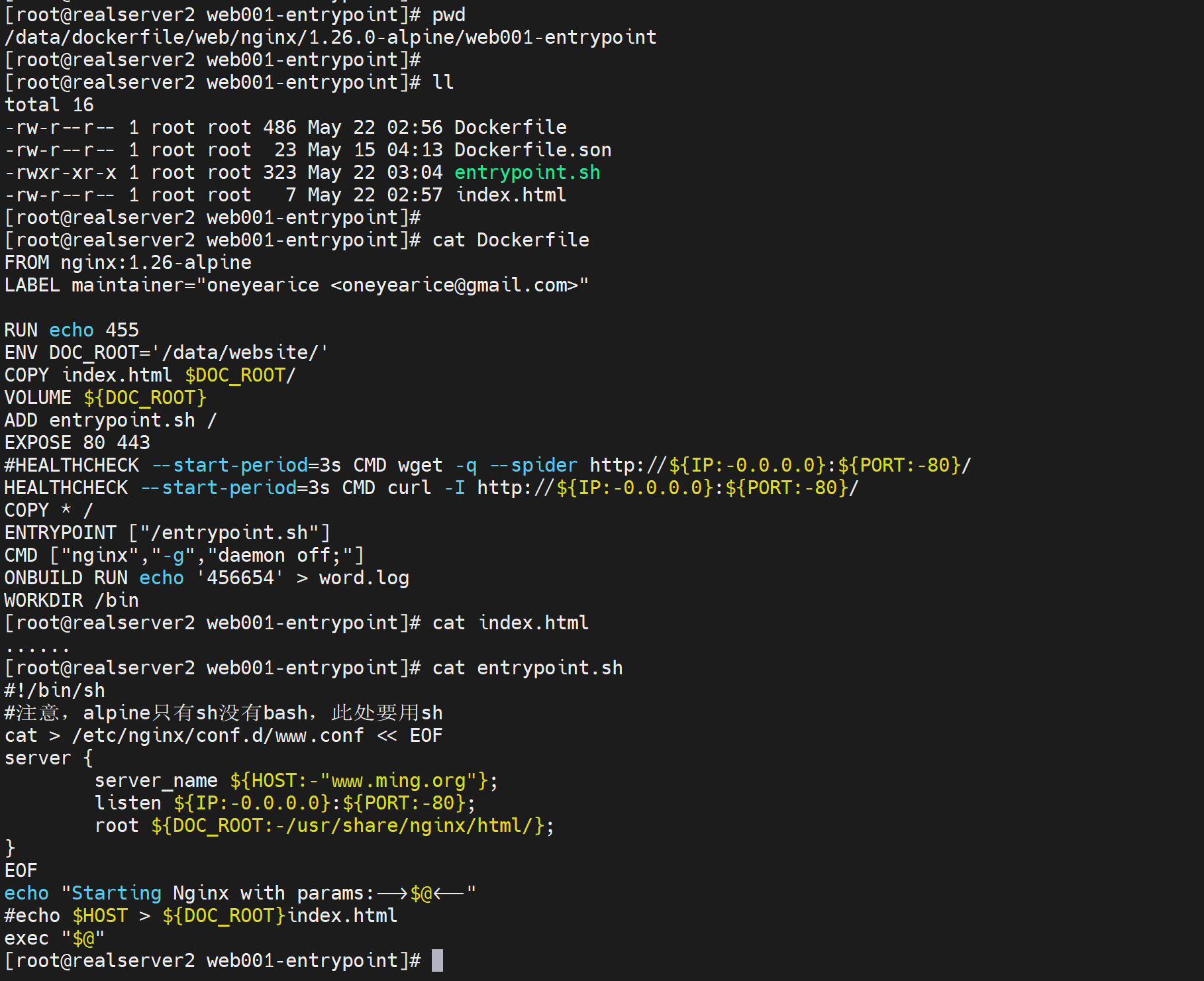Click the URL in the commented wget HEALTHCHECK line
The height and width of the screenshot is (981, 1204).
coord(779,465)
